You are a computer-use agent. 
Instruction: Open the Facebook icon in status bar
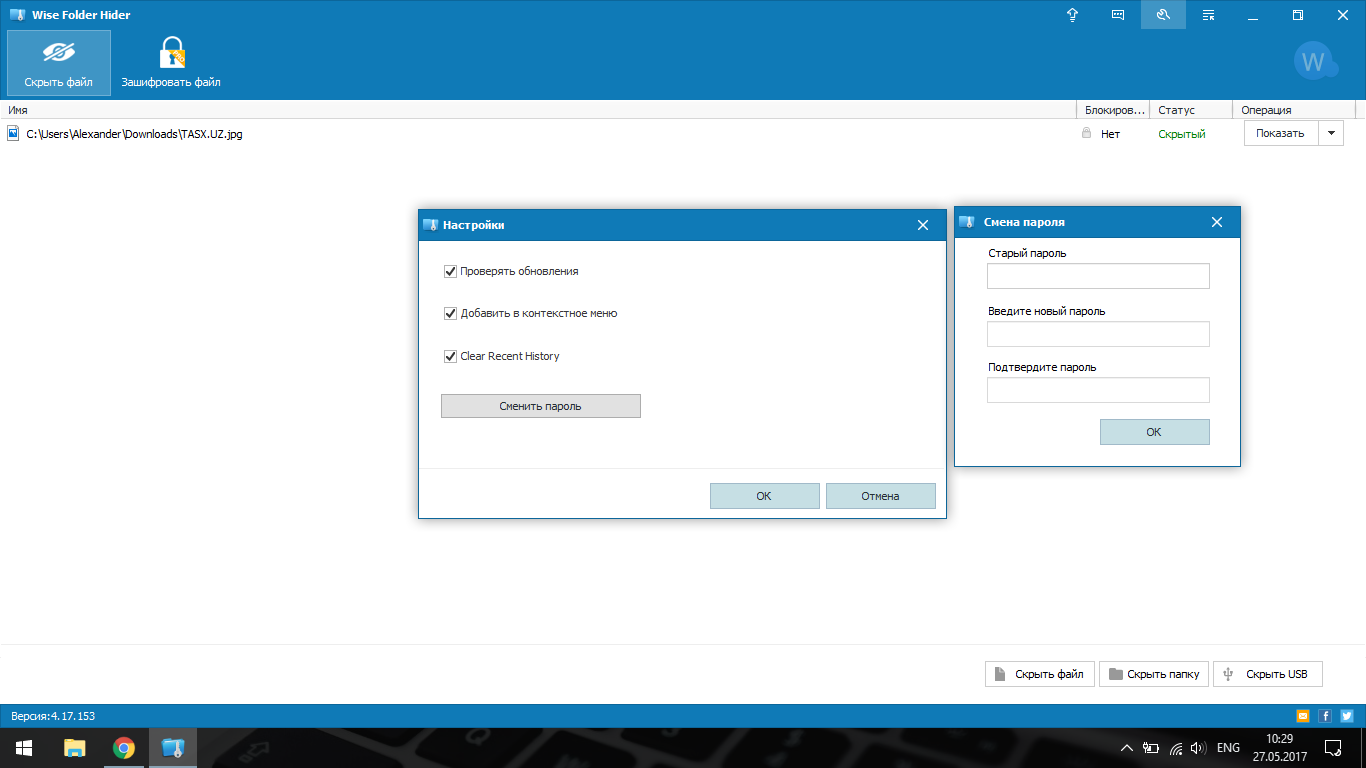1325,716
